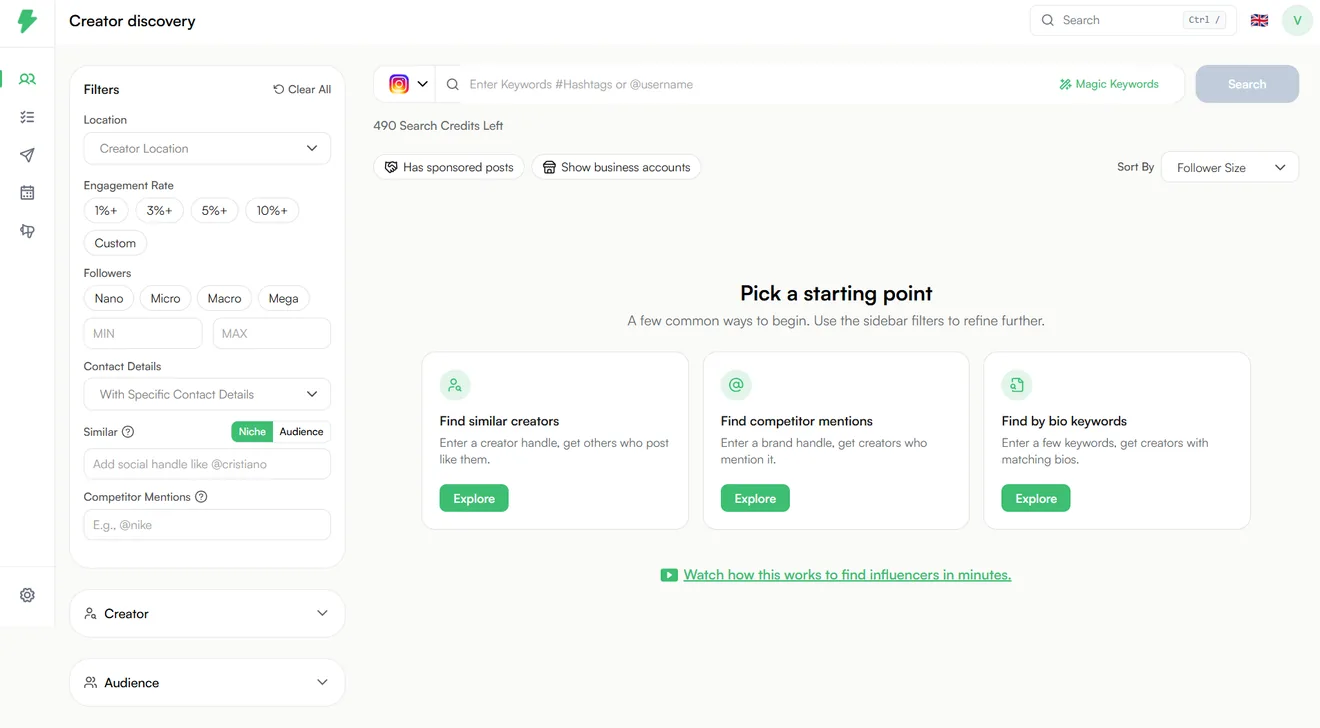This screenshot has width=1320, height=728.
Task: Select the Macro followers chip
Action: pos(224,298)
